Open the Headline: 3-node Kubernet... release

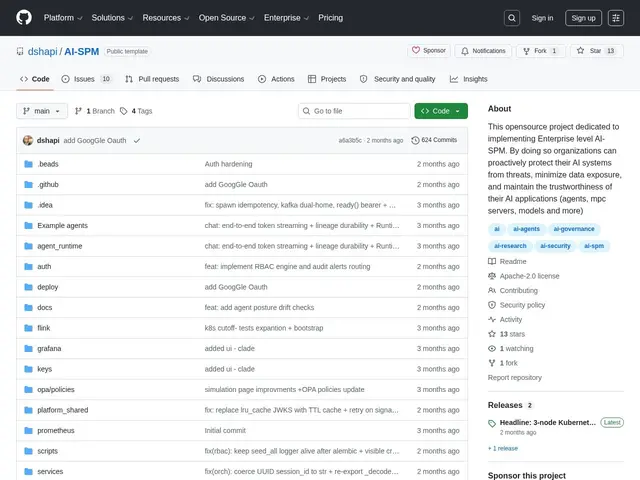tap(548, 422)
